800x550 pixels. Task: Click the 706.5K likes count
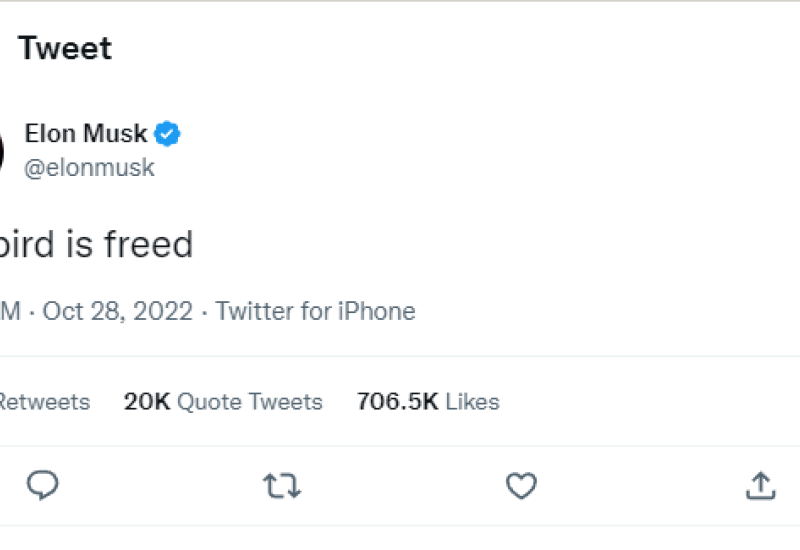pyautogui.click(x=397, y=402)
